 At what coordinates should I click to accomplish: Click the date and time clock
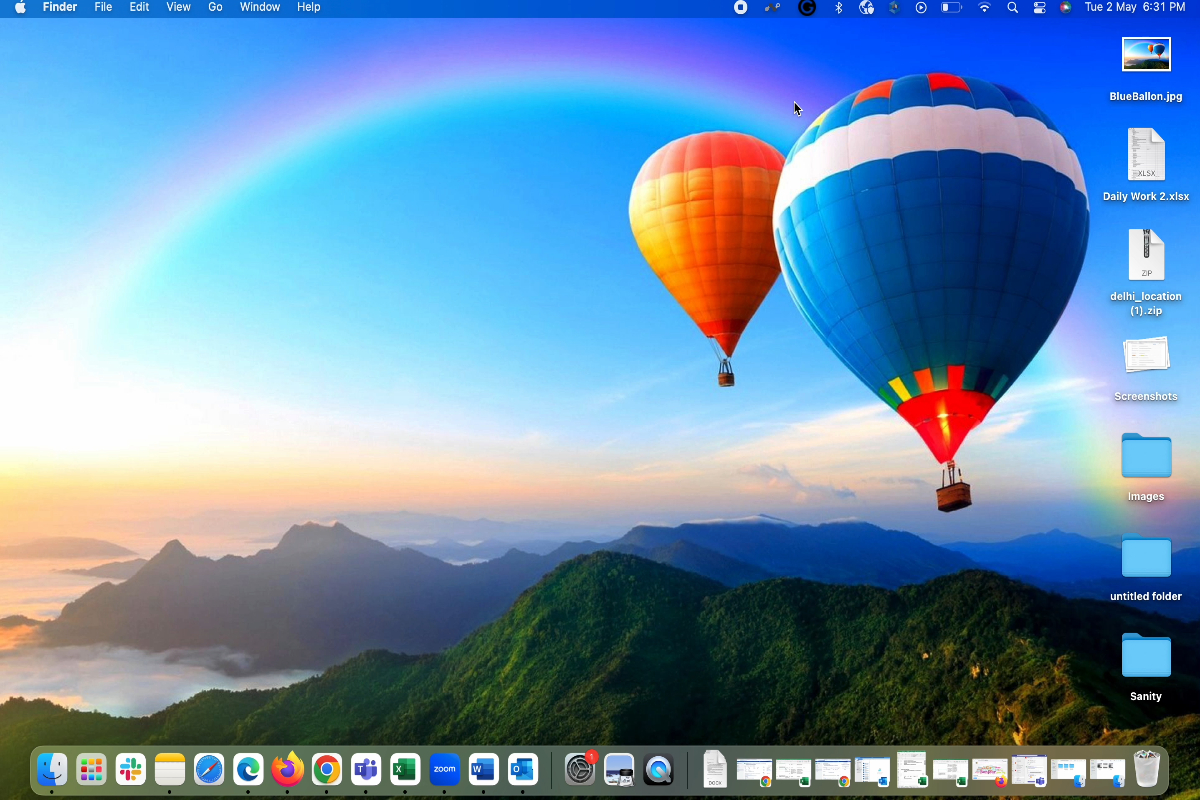pyautogui.click(x=1134, y=7)
